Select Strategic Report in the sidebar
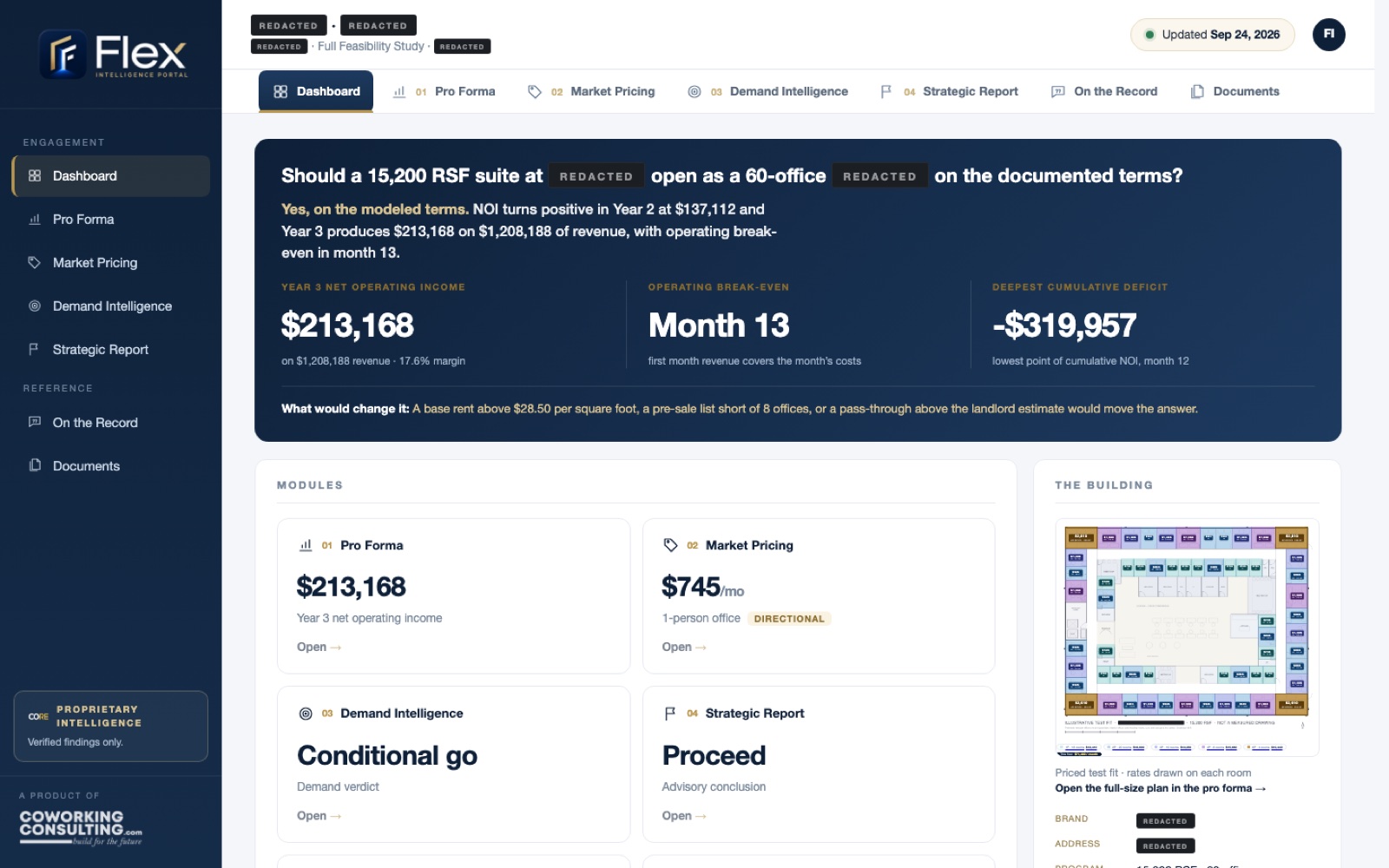Image resolution: width=1389 pixels, height=868 pixels. pos(111,349)
